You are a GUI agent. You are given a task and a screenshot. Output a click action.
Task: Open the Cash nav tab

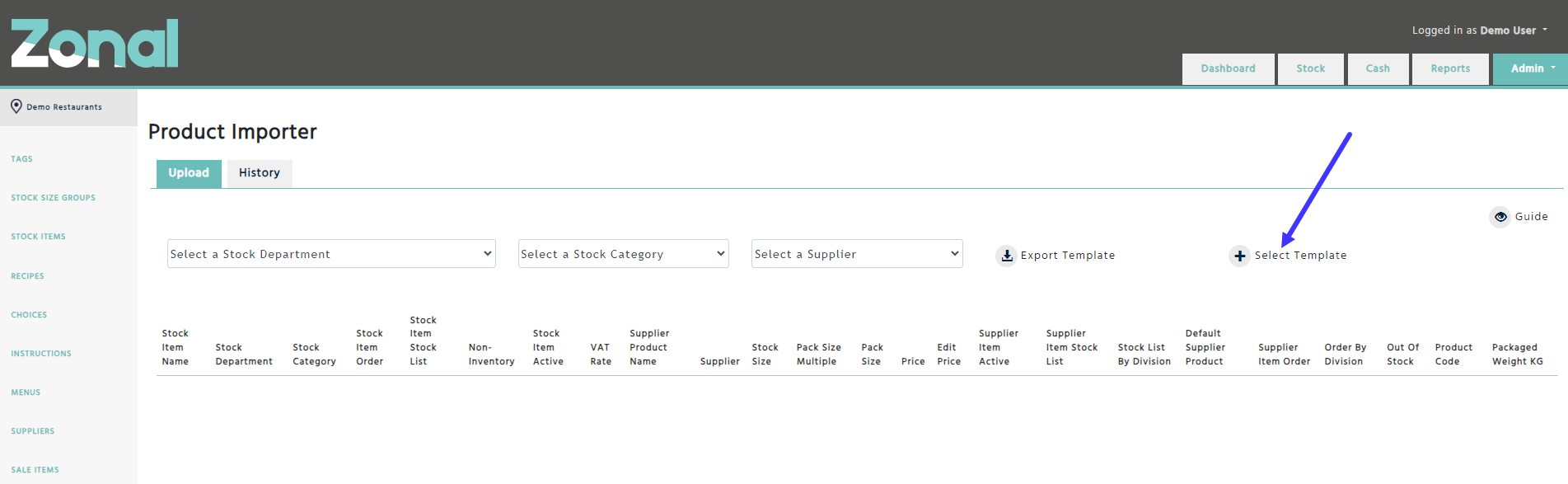(1378, 68)
